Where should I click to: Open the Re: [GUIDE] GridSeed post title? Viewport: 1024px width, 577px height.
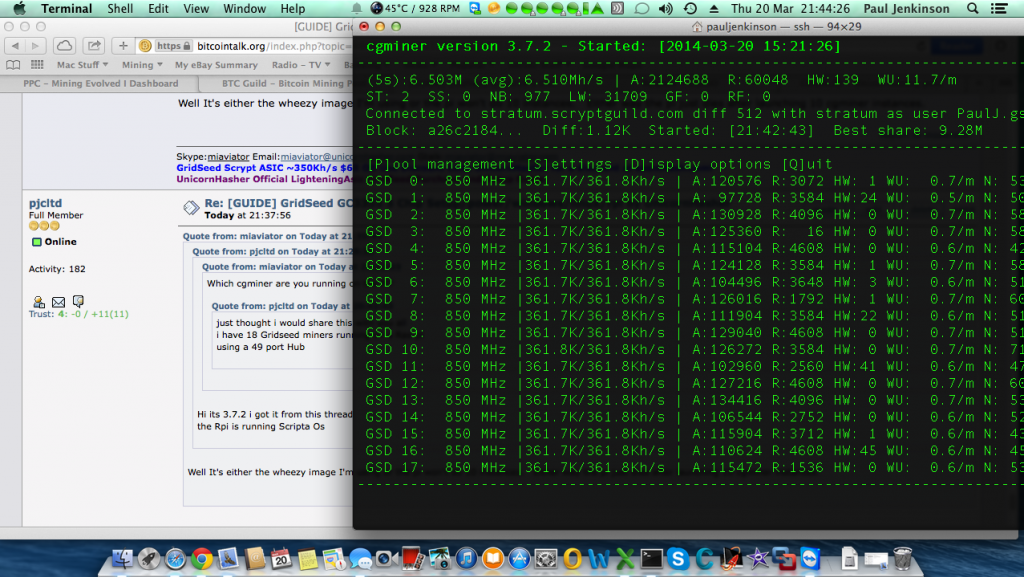279,203
